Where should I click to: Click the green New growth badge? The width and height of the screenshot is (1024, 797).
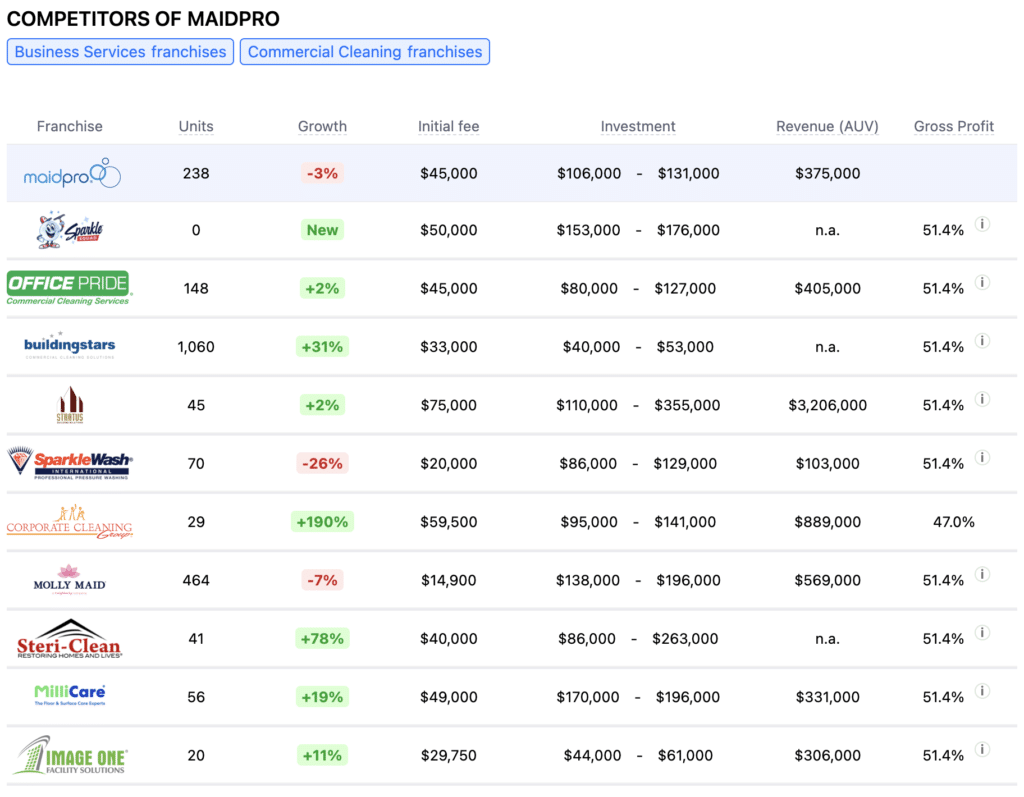[x=322, y=230]
